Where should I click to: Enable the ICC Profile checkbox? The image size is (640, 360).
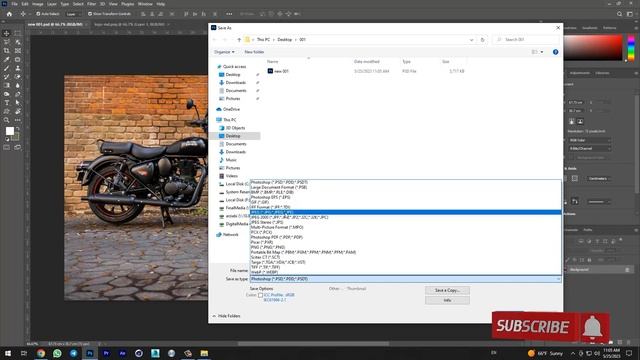point(260,295)
